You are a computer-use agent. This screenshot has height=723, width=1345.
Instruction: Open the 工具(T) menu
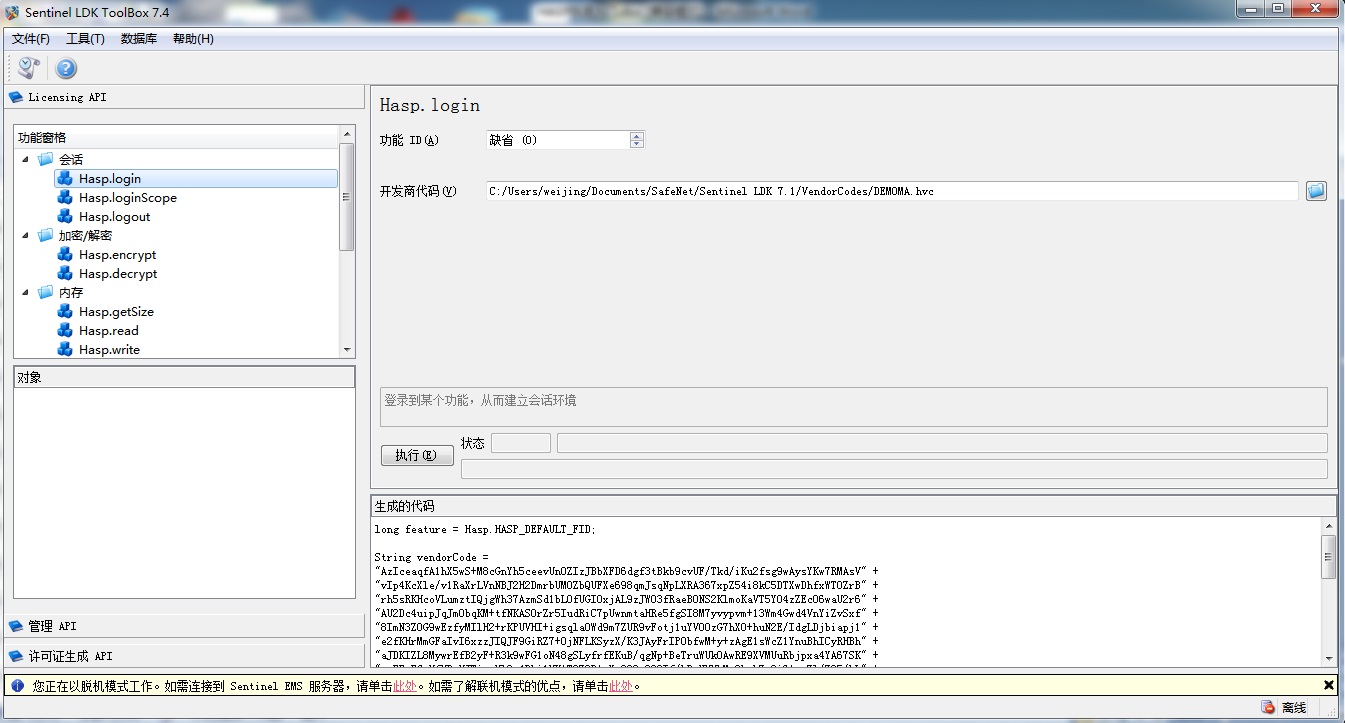click(x=85, y=39)
